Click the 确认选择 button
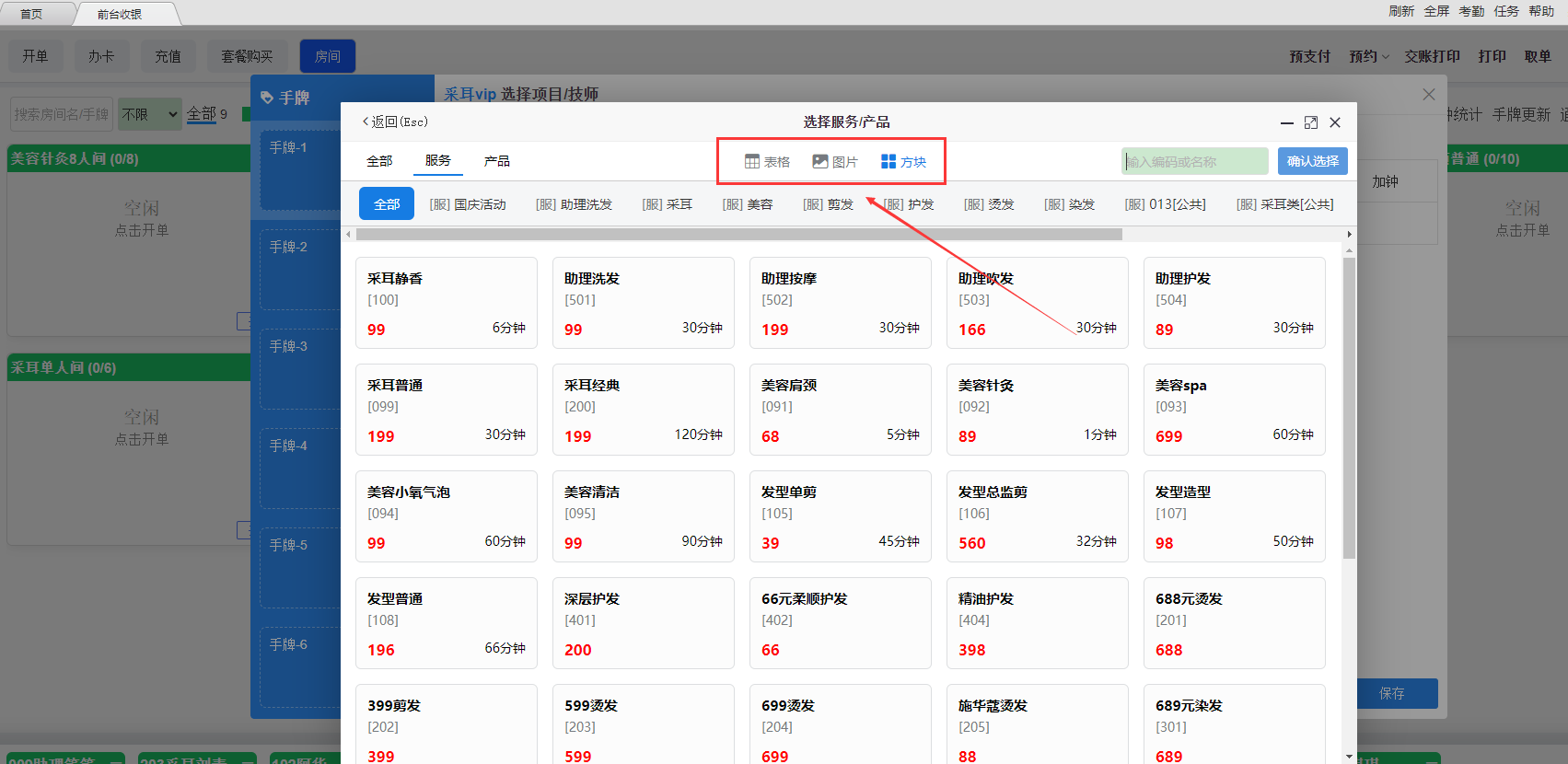The image size is (1568, 764). 1312,161
